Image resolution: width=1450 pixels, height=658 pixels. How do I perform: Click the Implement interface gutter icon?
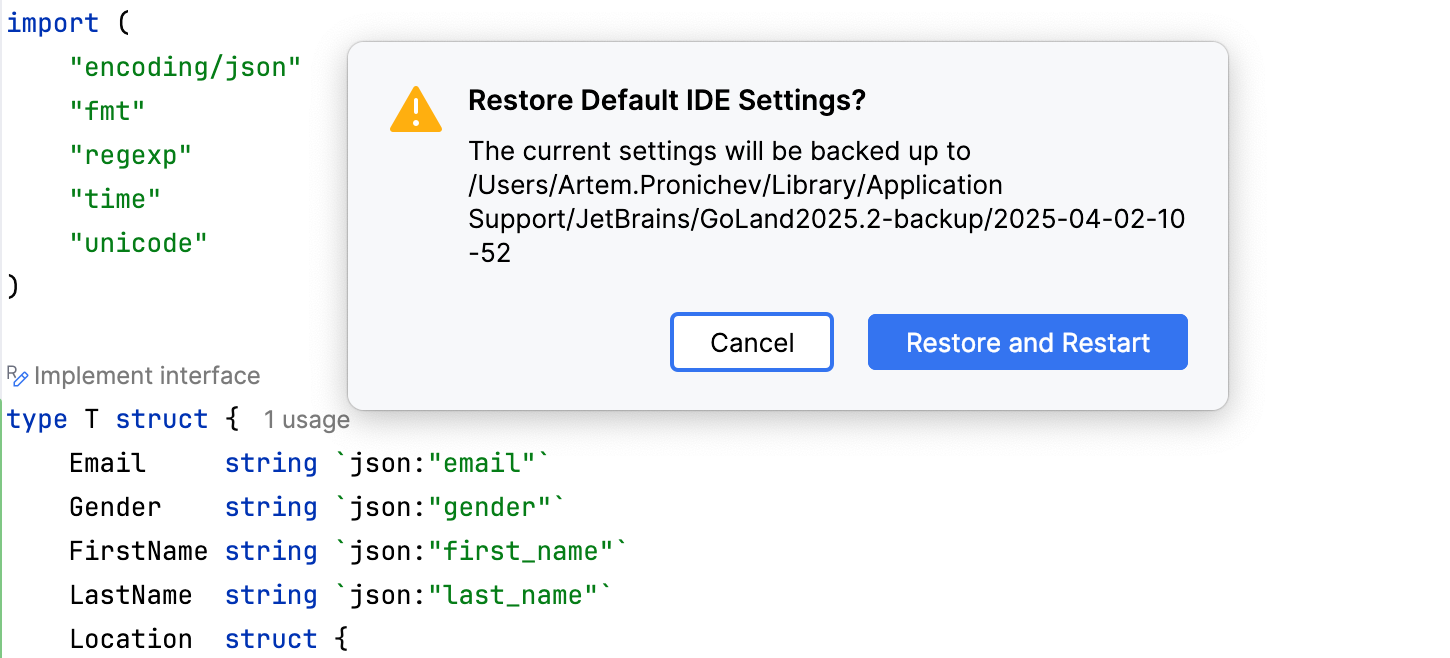coord(14,375)
